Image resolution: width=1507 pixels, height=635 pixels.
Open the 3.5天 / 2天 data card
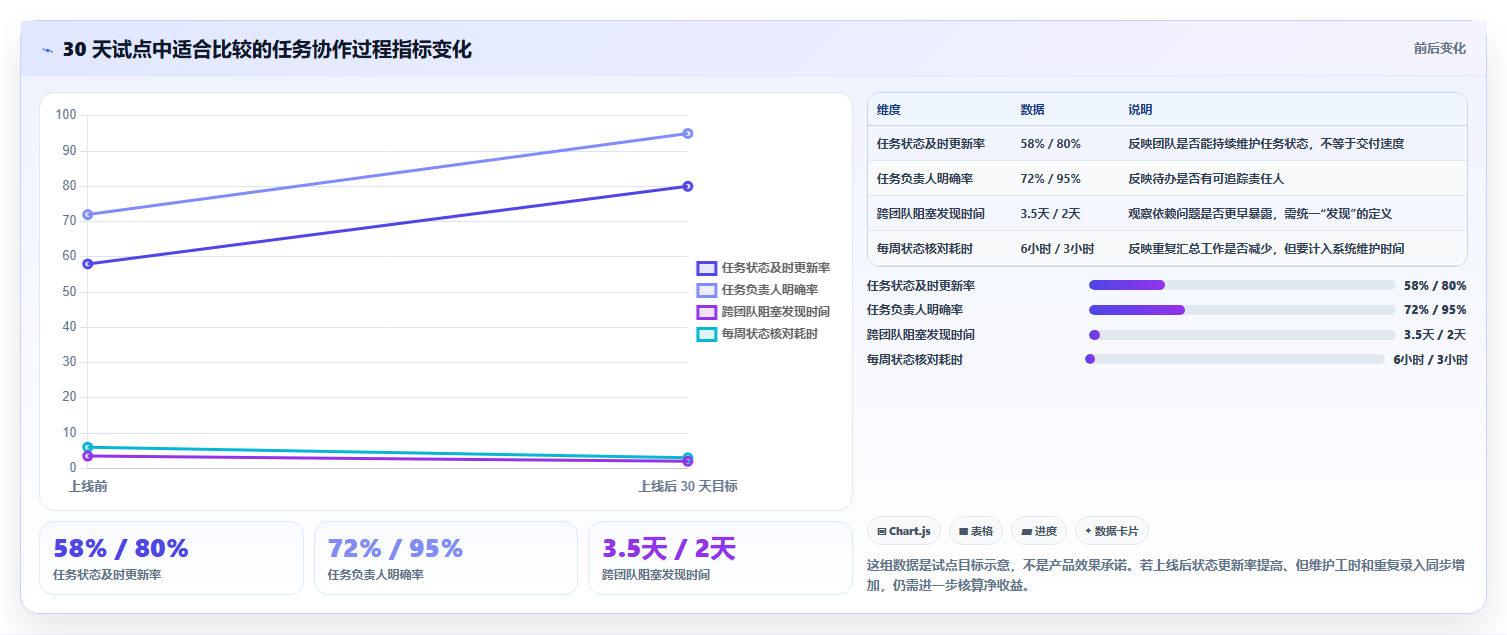pyautogui.click(x=720, y=558)
